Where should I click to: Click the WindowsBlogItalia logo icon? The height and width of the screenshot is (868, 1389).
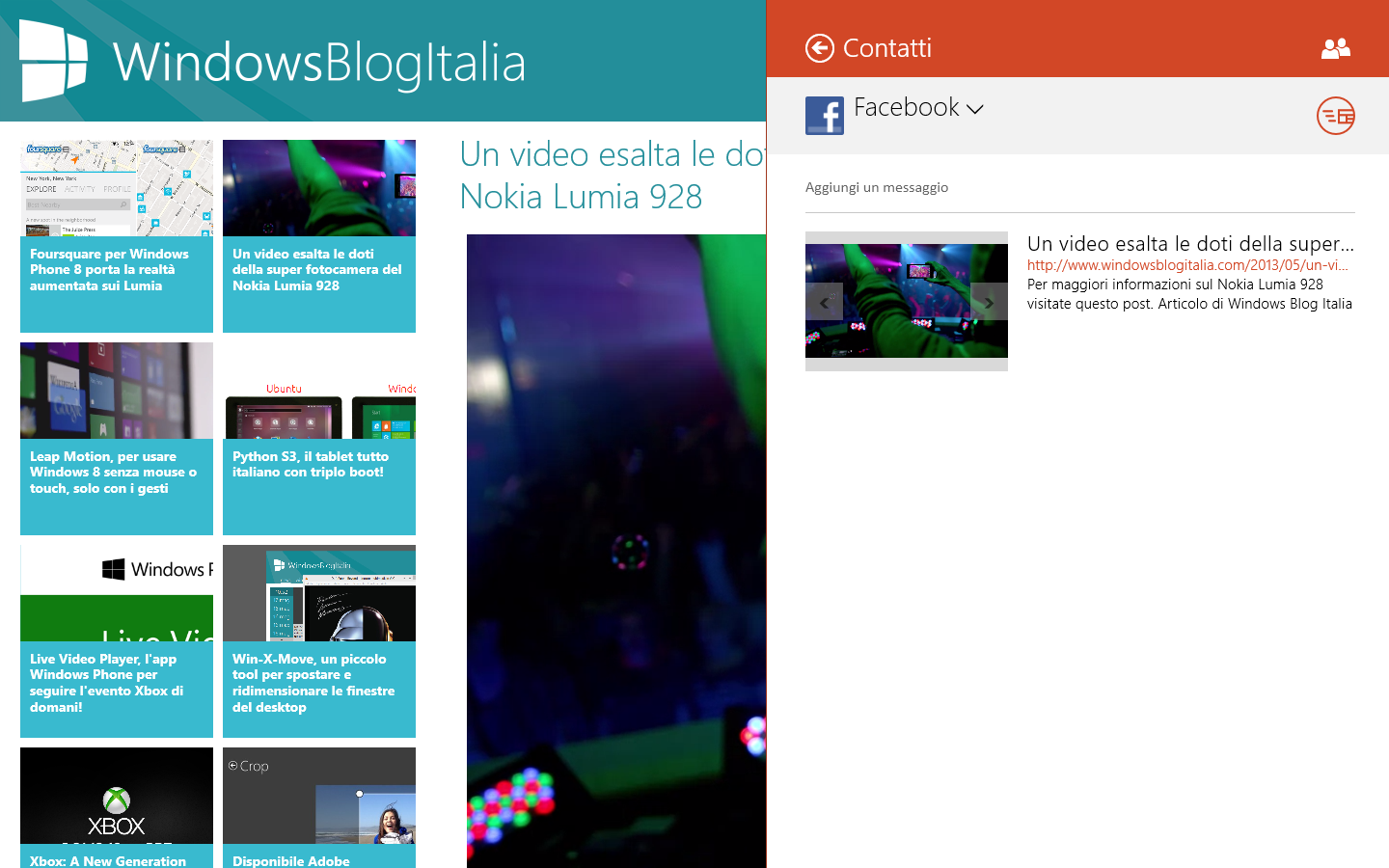[54, 61]
